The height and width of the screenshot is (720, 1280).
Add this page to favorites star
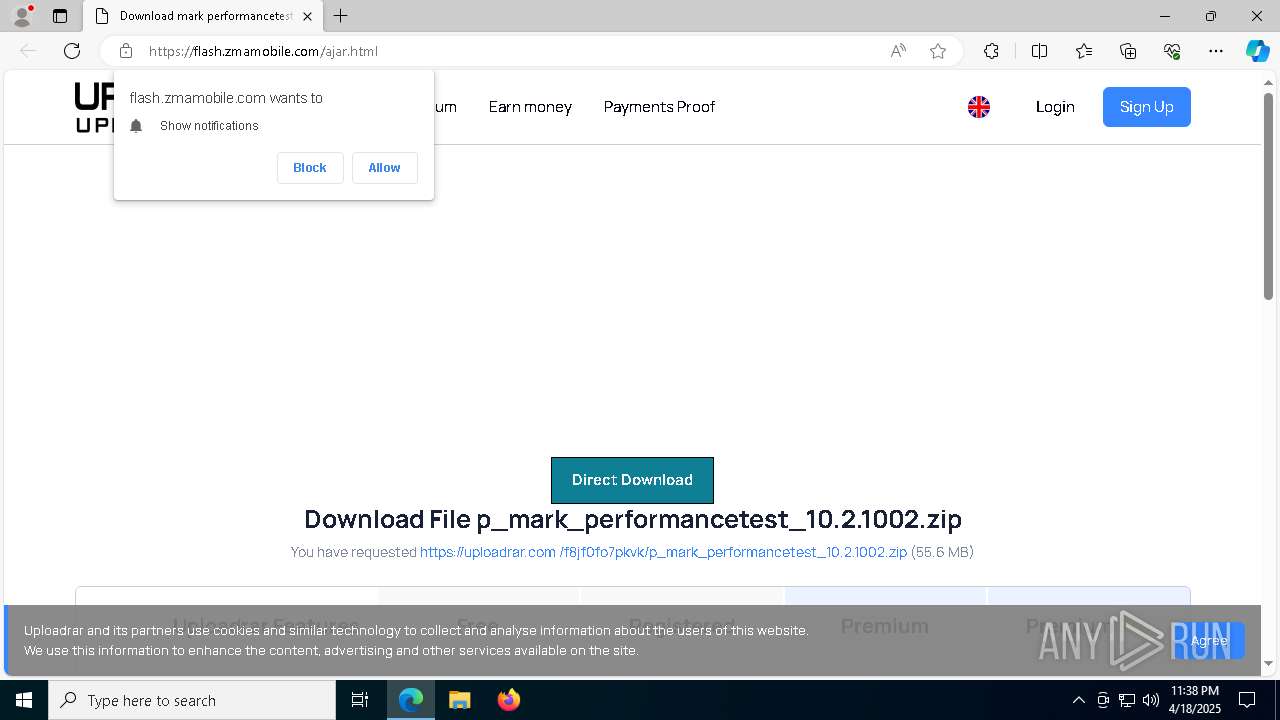pyautogui.click(x=938, y=51)
